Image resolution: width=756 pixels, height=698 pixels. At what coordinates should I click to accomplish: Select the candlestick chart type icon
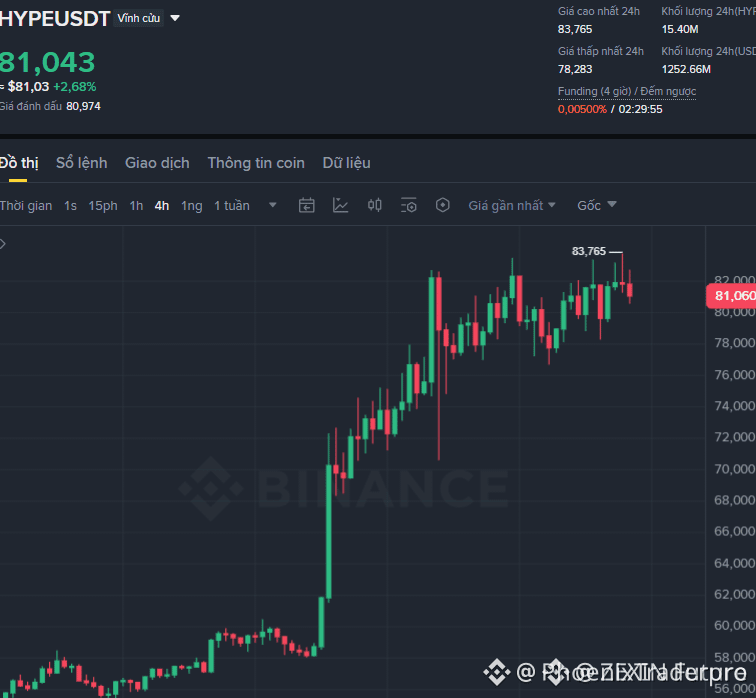[375, 205]
